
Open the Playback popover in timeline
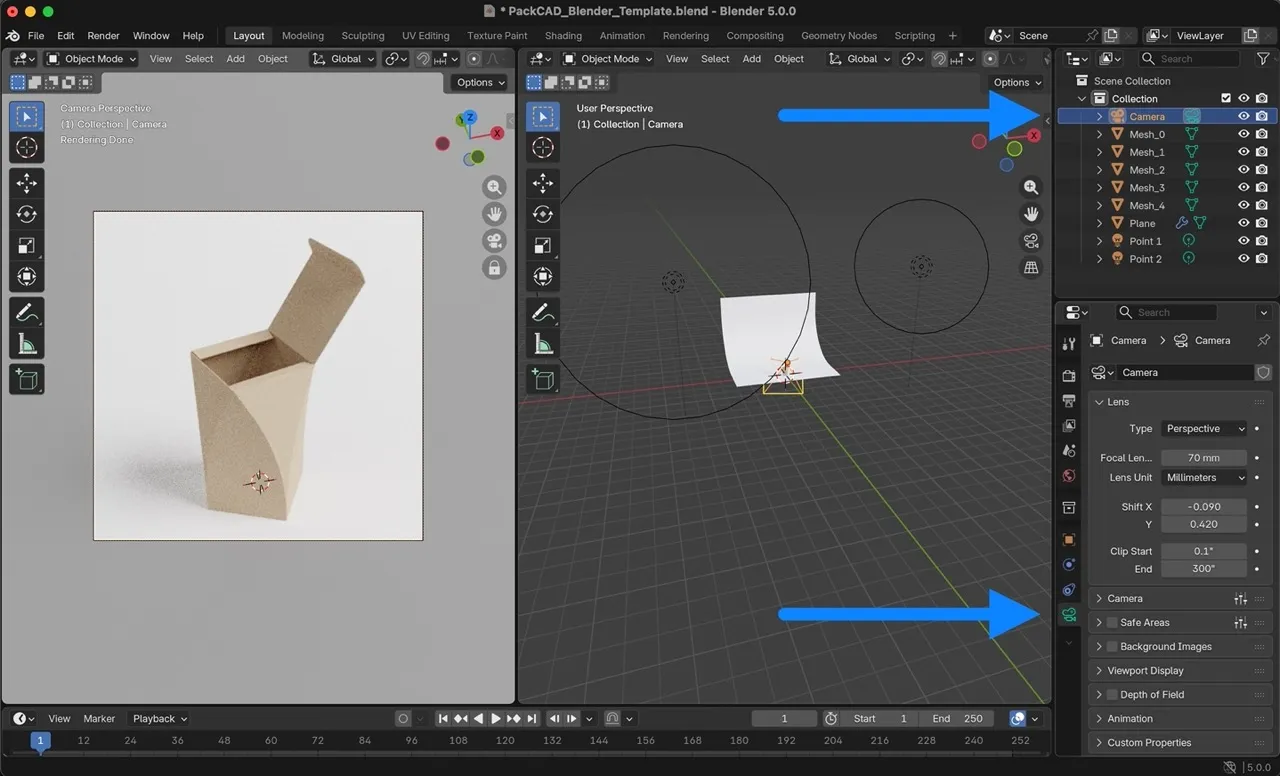[x=160, y=719]
